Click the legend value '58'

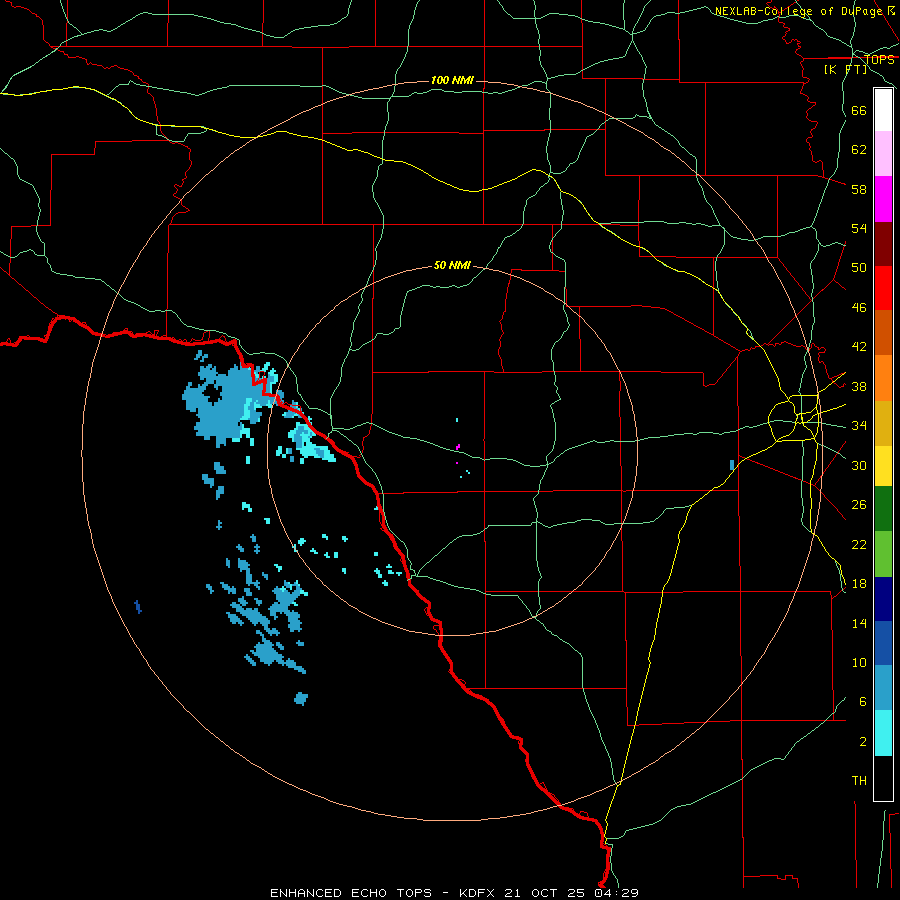859,189
